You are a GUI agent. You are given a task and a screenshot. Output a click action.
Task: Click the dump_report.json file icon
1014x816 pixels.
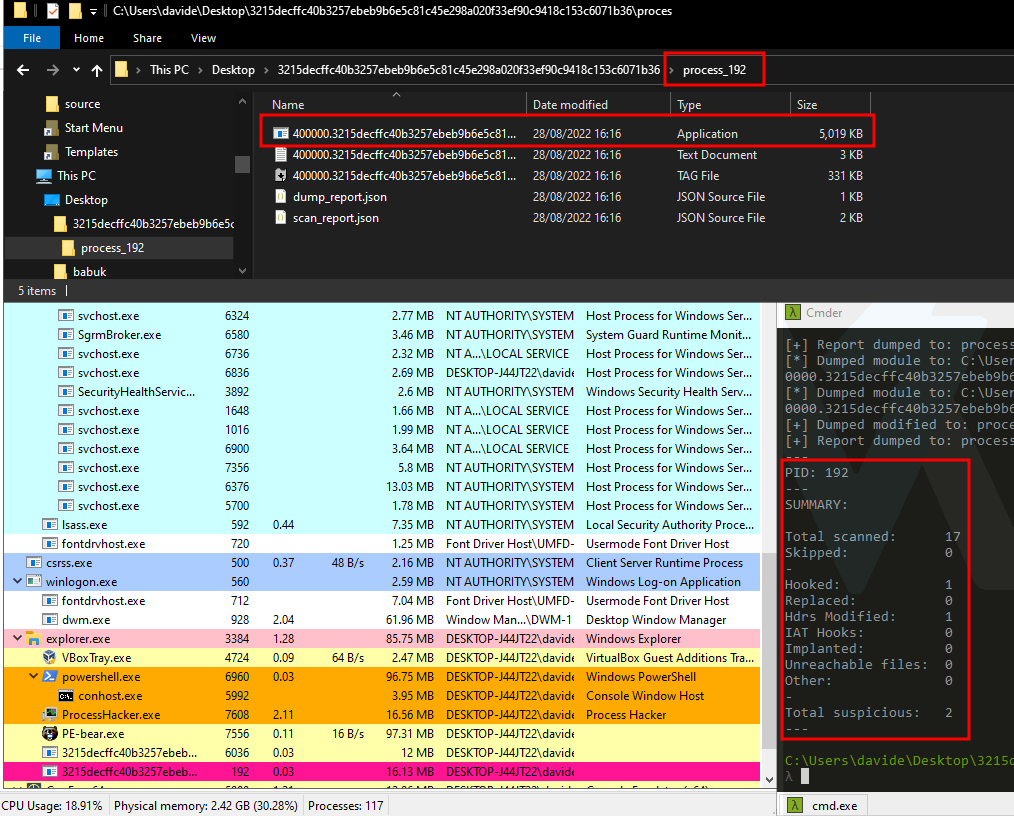pyautogui.click(x=281, y=197)
